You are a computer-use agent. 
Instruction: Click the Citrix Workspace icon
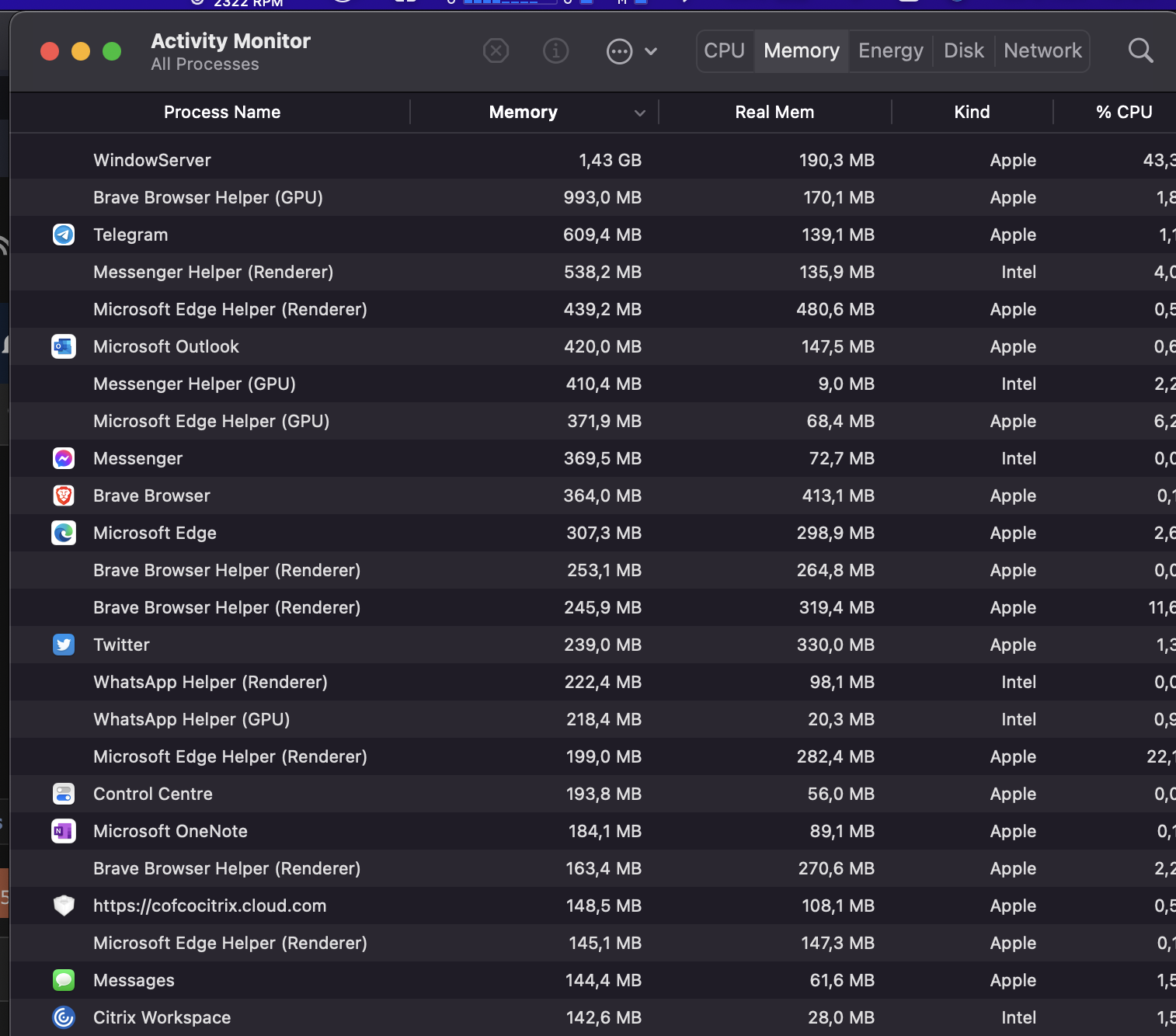(64, 1017)
